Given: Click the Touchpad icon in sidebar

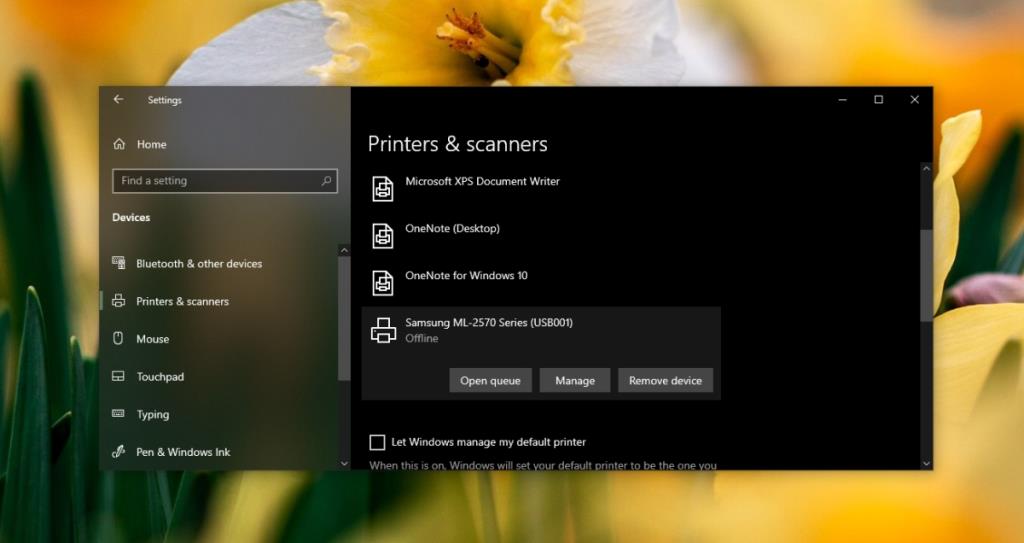Looking at the screenshot, I should (118, 377).
